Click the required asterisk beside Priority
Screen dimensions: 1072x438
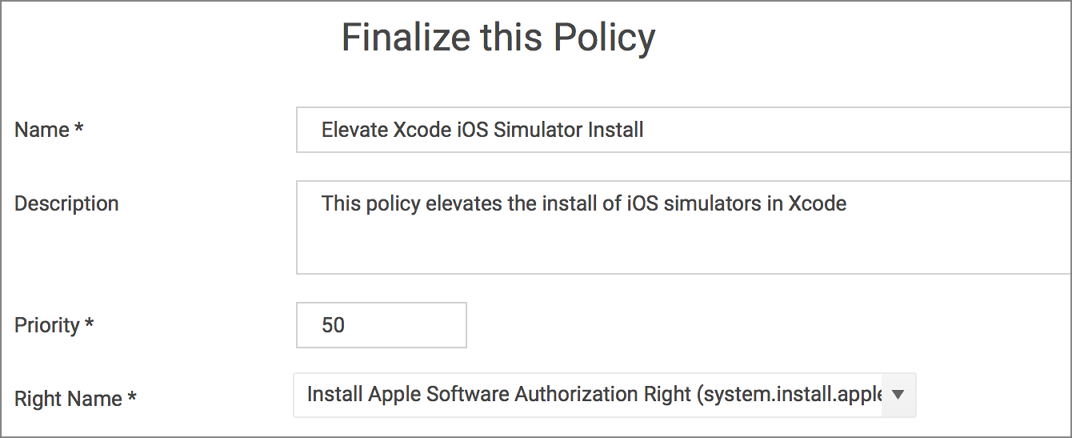[90, 324]
